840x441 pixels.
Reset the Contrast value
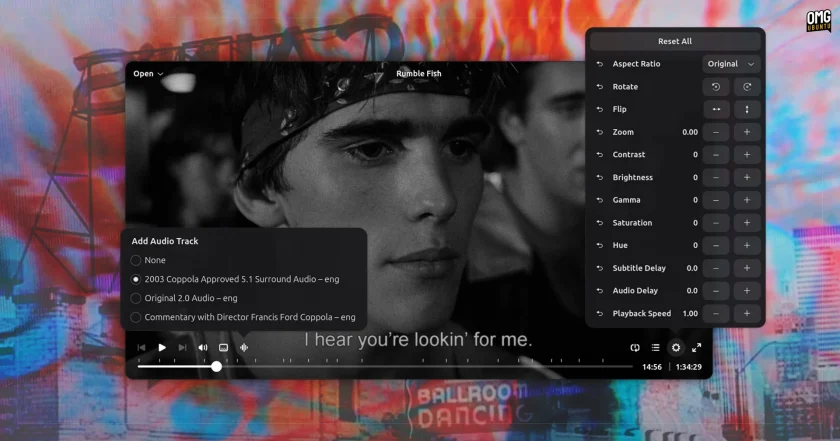pos(599,155)
